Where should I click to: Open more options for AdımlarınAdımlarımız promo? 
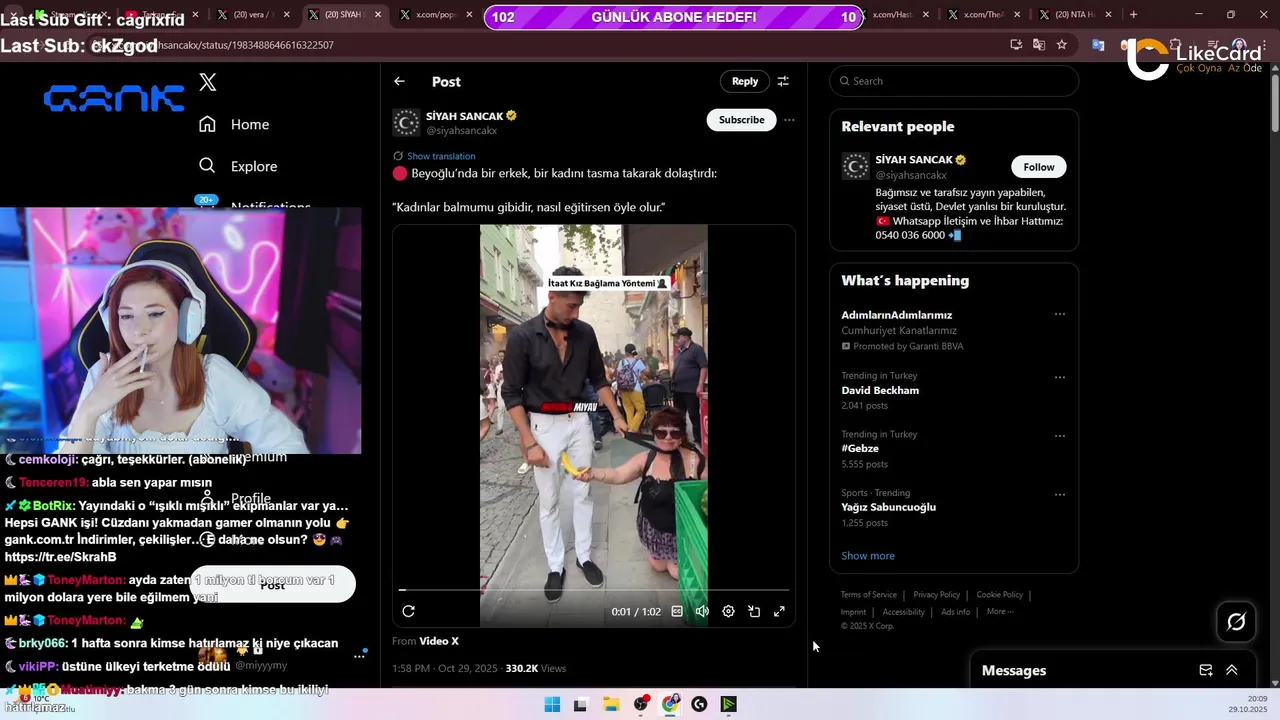pyautogui.click(x=1060, y=314)
